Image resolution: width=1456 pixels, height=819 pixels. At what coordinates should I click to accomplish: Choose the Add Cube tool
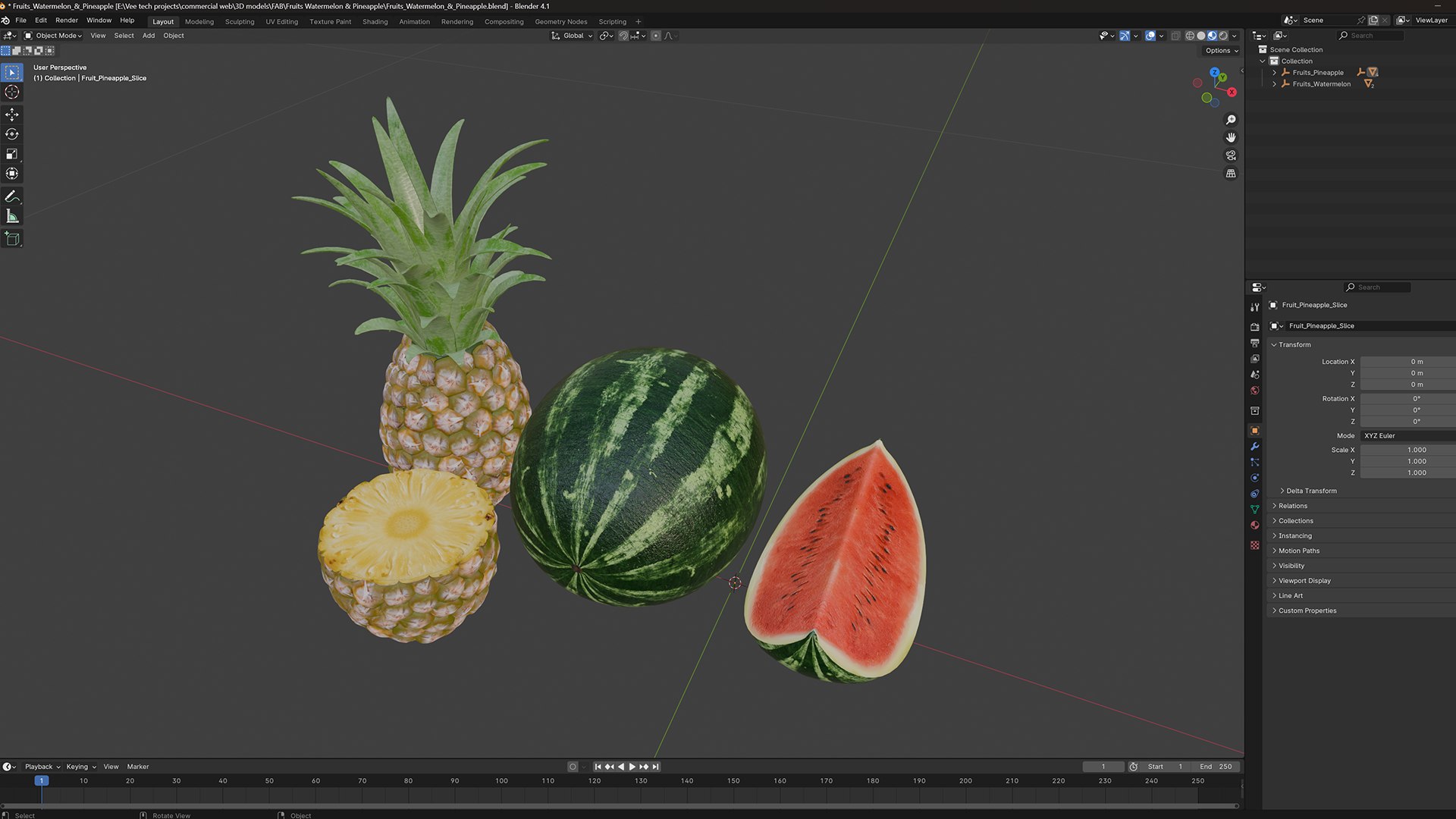[12, 239]
